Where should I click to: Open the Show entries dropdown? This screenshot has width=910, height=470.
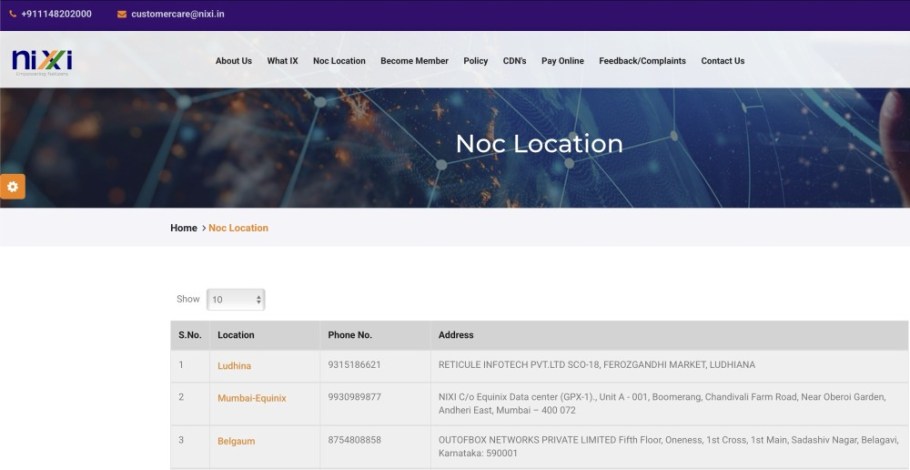pos(236,299)
